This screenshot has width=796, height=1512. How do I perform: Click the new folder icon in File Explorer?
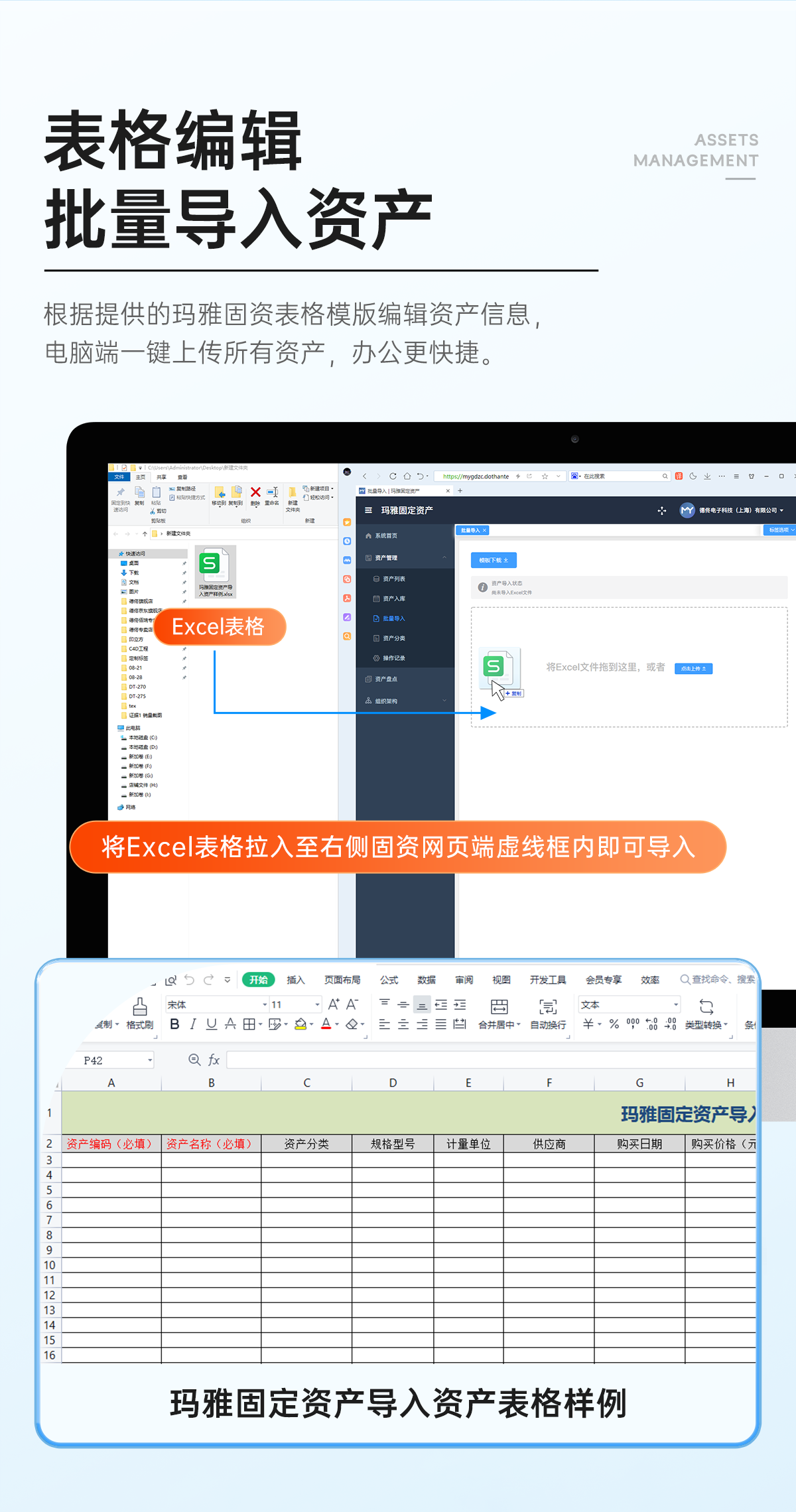point(293,492)
